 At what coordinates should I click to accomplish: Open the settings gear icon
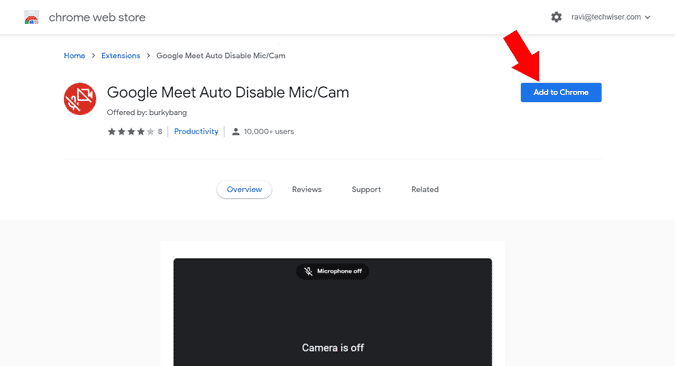coord(556,17)
